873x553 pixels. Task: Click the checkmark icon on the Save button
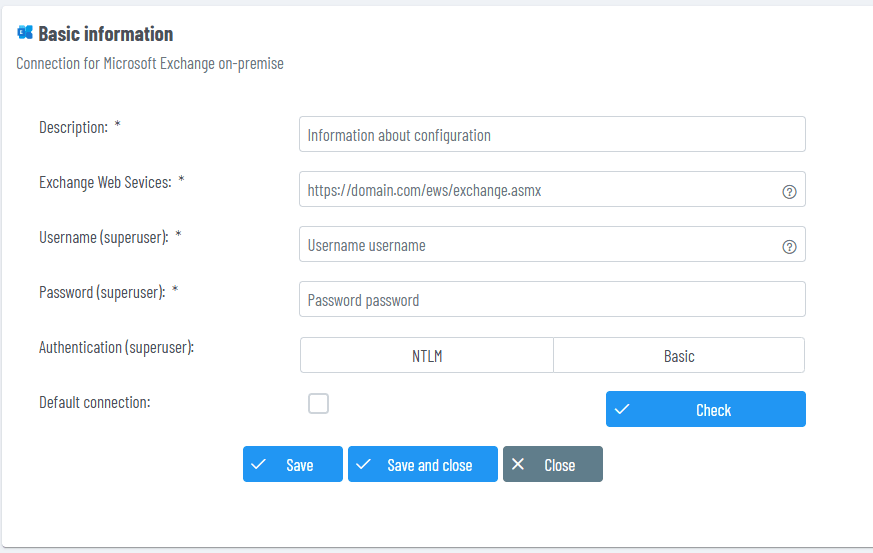pos(259,464)
